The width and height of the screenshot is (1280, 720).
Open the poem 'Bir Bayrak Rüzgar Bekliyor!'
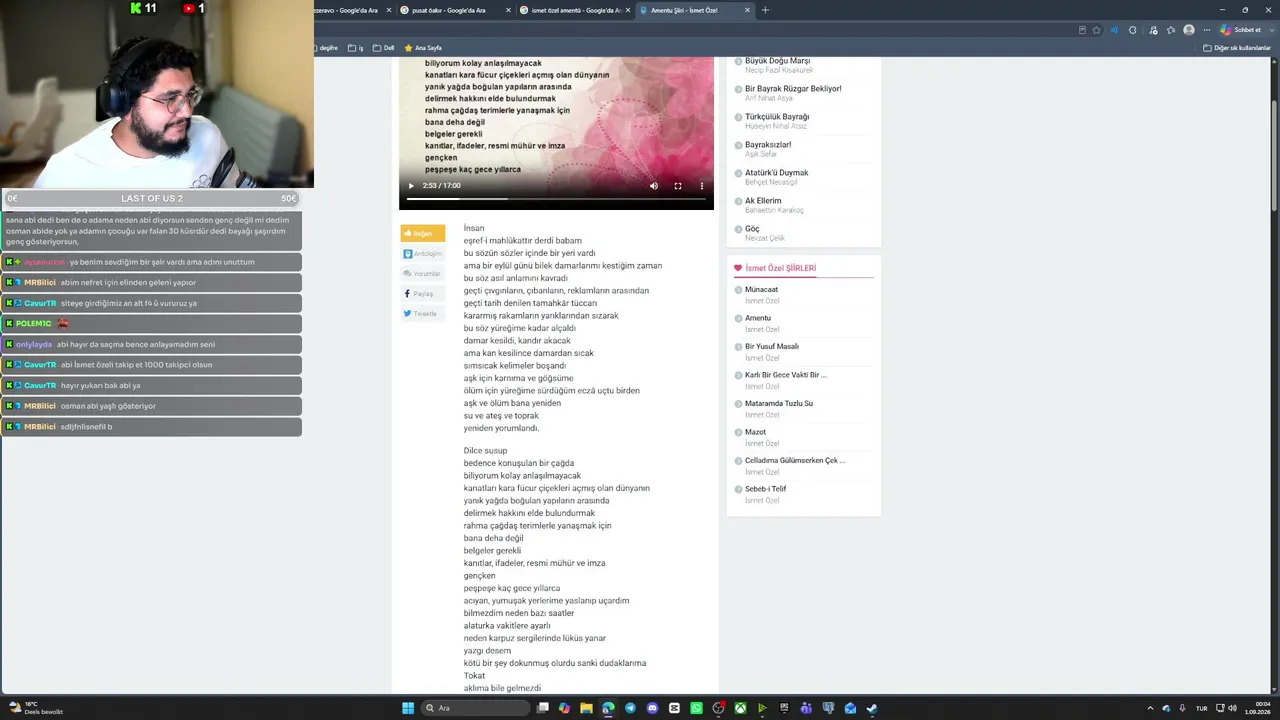(x=793, y=89)
